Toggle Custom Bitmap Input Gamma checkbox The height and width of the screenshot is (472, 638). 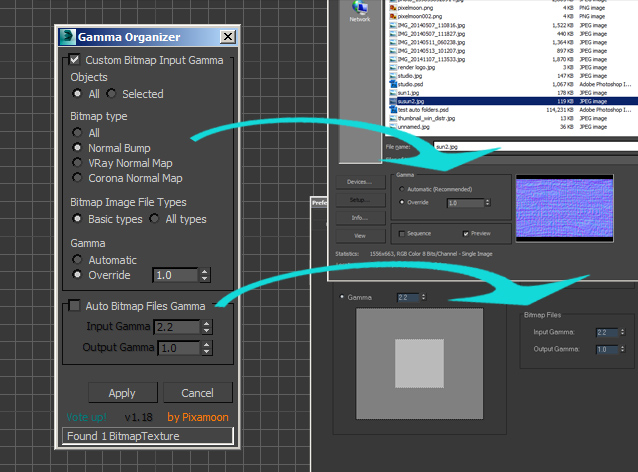pos(75,60)
